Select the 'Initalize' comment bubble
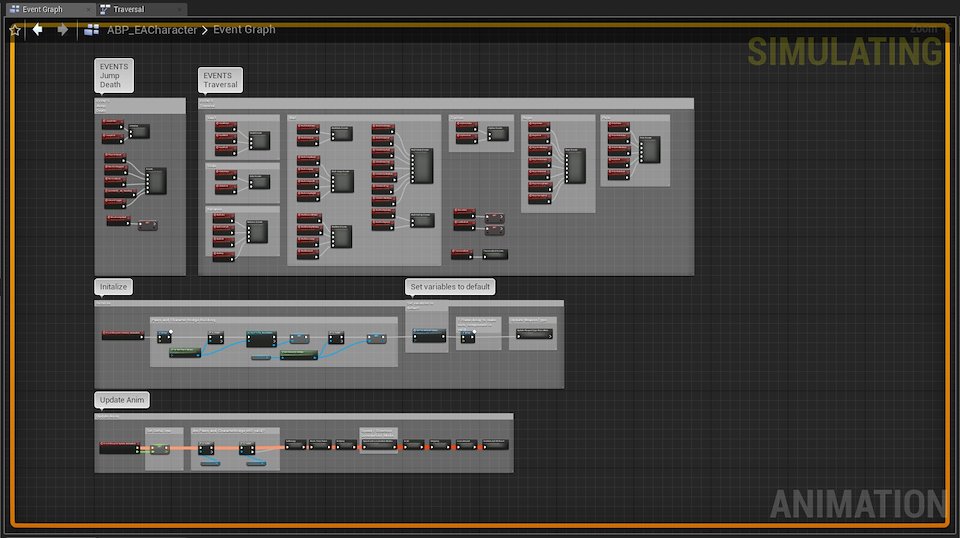This screenshot has width=960, height=538. point(113,286)
